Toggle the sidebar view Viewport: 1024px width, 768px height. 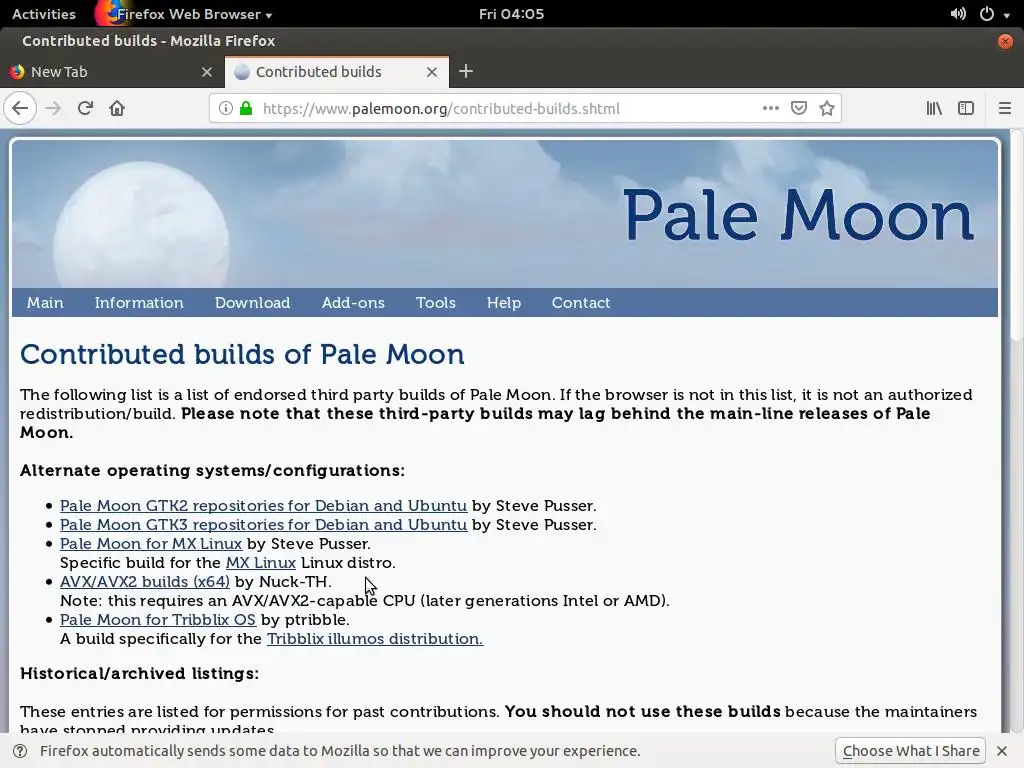966,108
